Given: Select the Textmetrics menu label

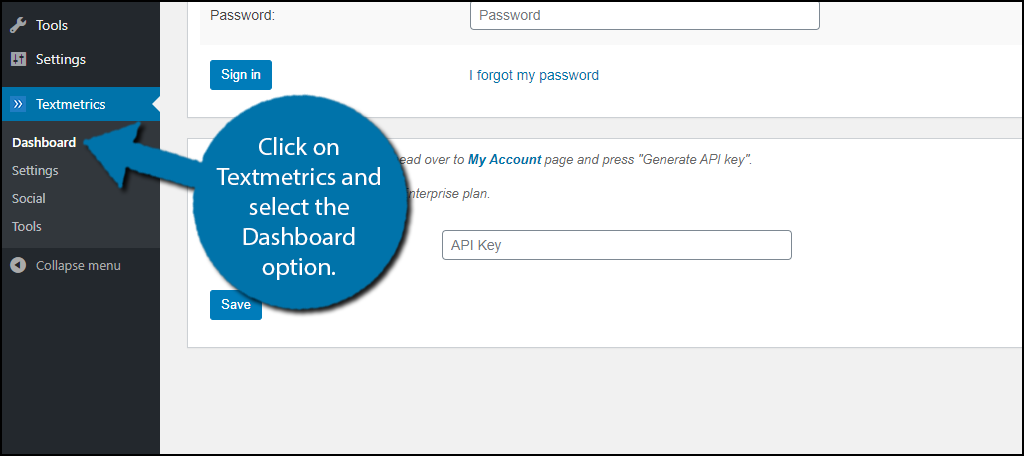Looking at the screenshot, I should [x=71, y=104].
